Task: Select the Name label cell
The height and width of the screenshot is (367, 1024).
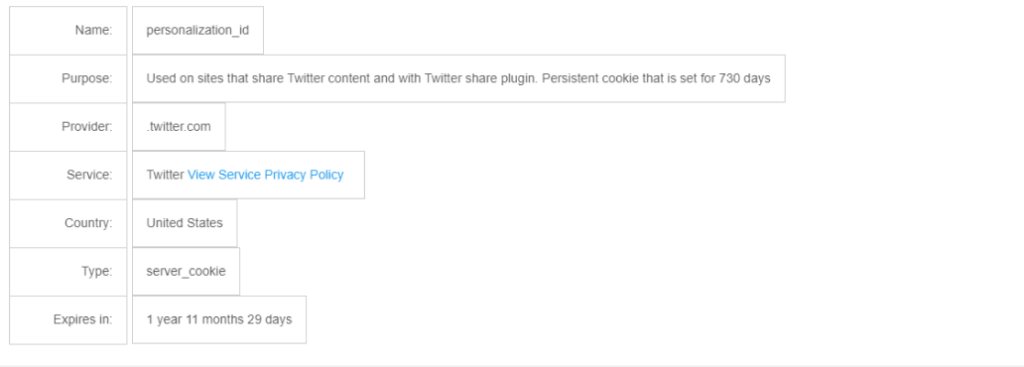Action: [x=68, y=31]
